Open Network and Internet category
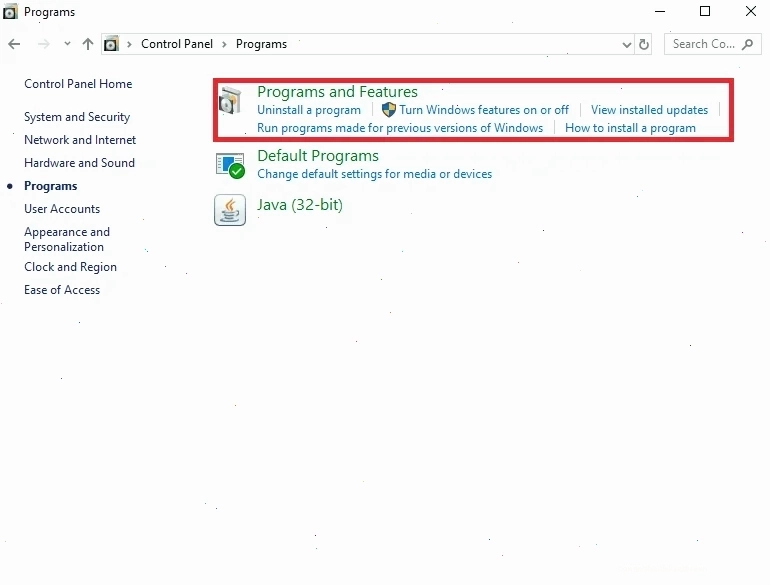The image size is (770, 585). click(80, 140)
